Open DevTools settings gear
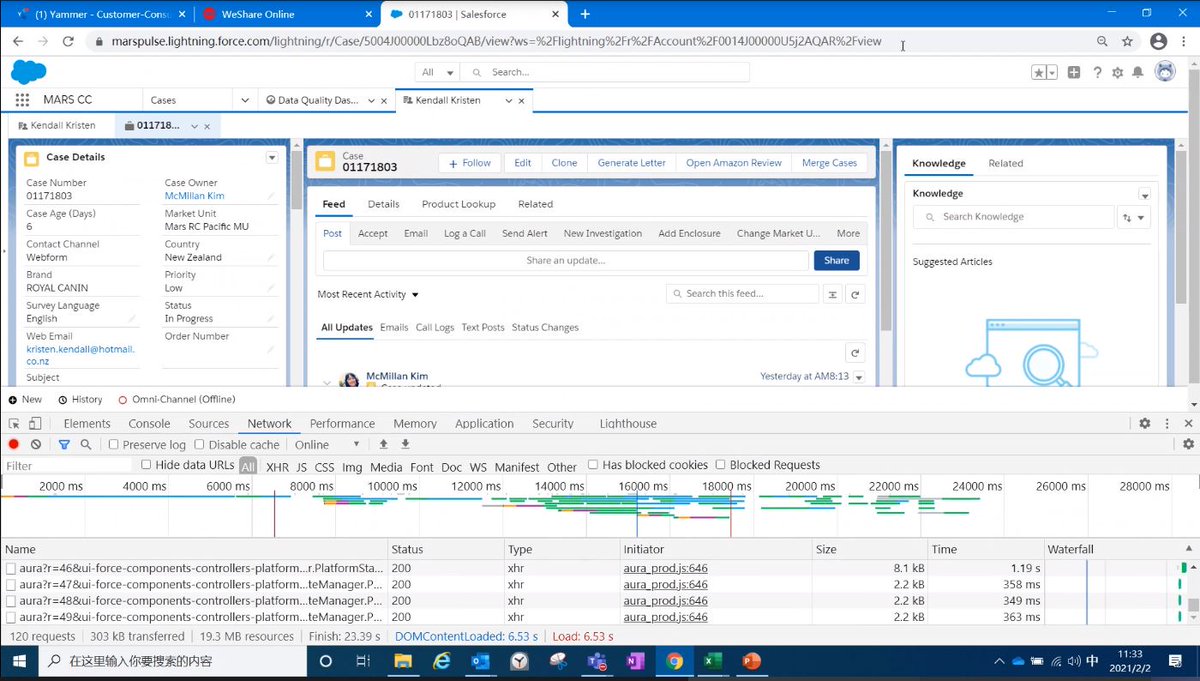This screenshot has height=681, width=1200. click(1145, 424)
